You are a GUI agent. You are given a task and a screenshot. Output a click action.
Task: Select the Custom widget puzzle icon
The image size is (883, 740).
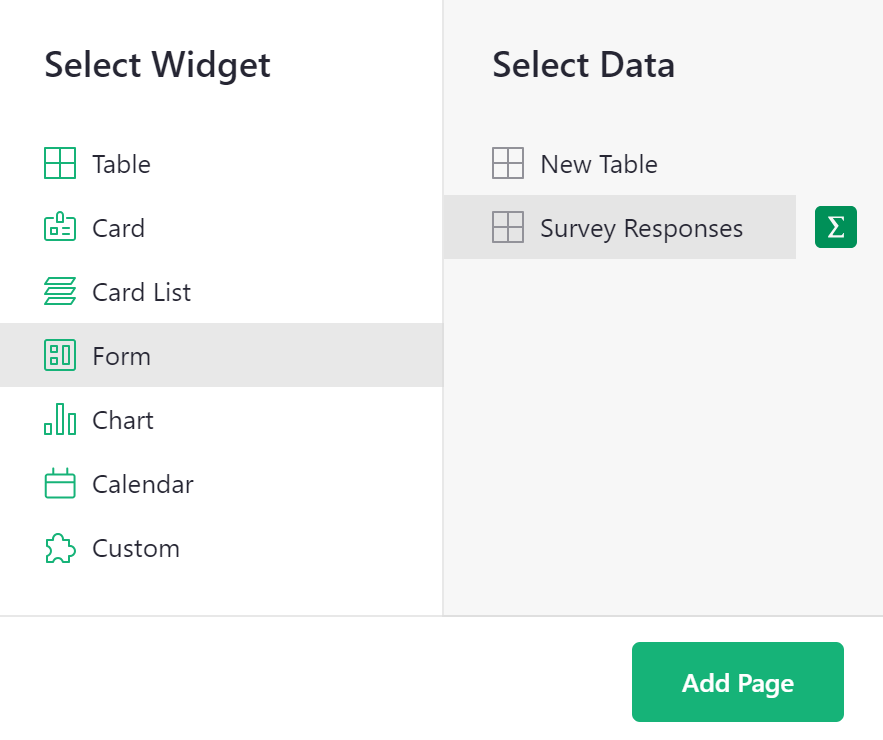click(60, 547)
